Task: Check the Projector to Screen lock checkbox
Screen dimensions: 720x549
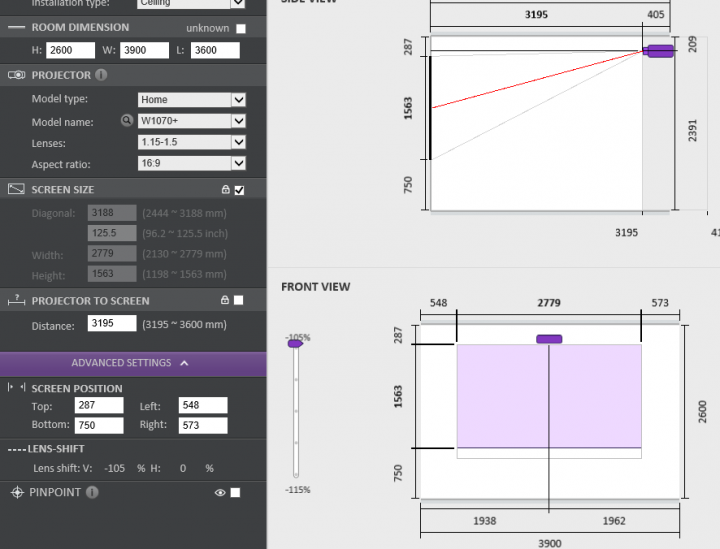Action: coord(239,300)
